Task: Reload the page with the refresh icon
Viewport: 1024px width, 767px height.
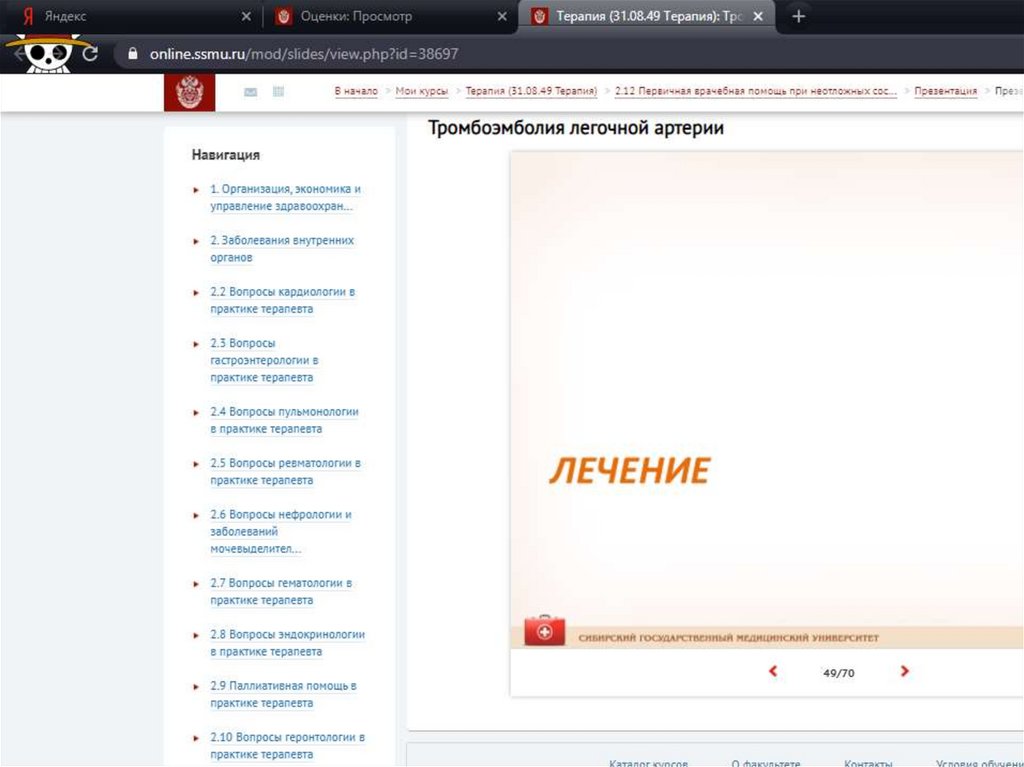Action: tap(90, 54)
